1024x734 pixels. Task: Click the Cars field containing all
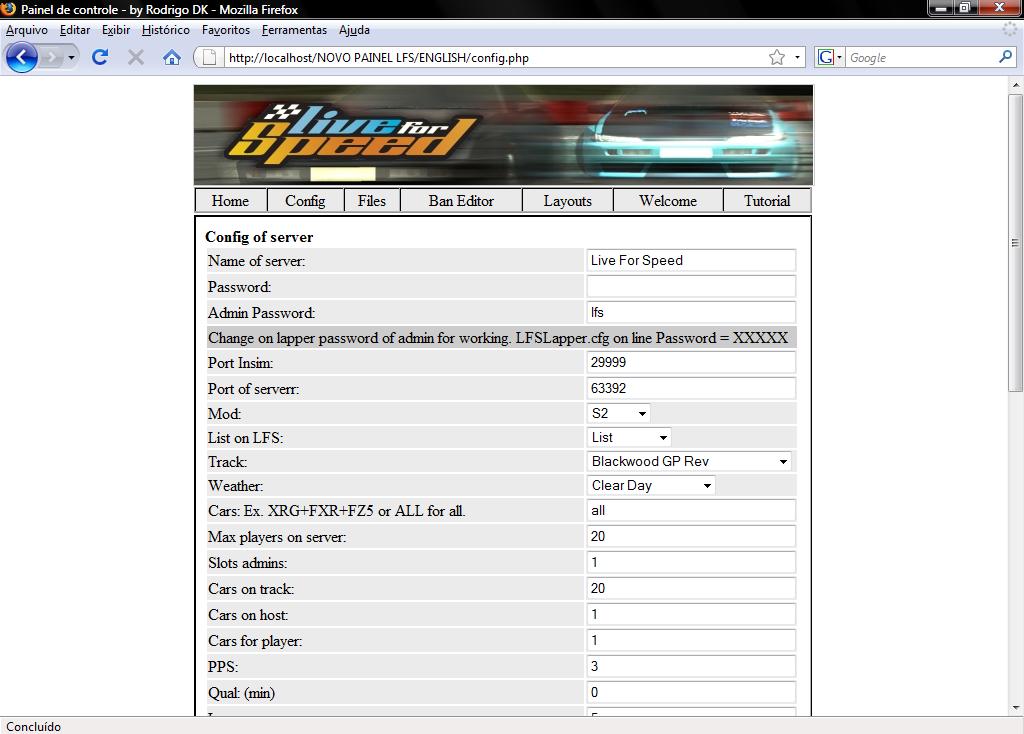click(x=691, y=510)
